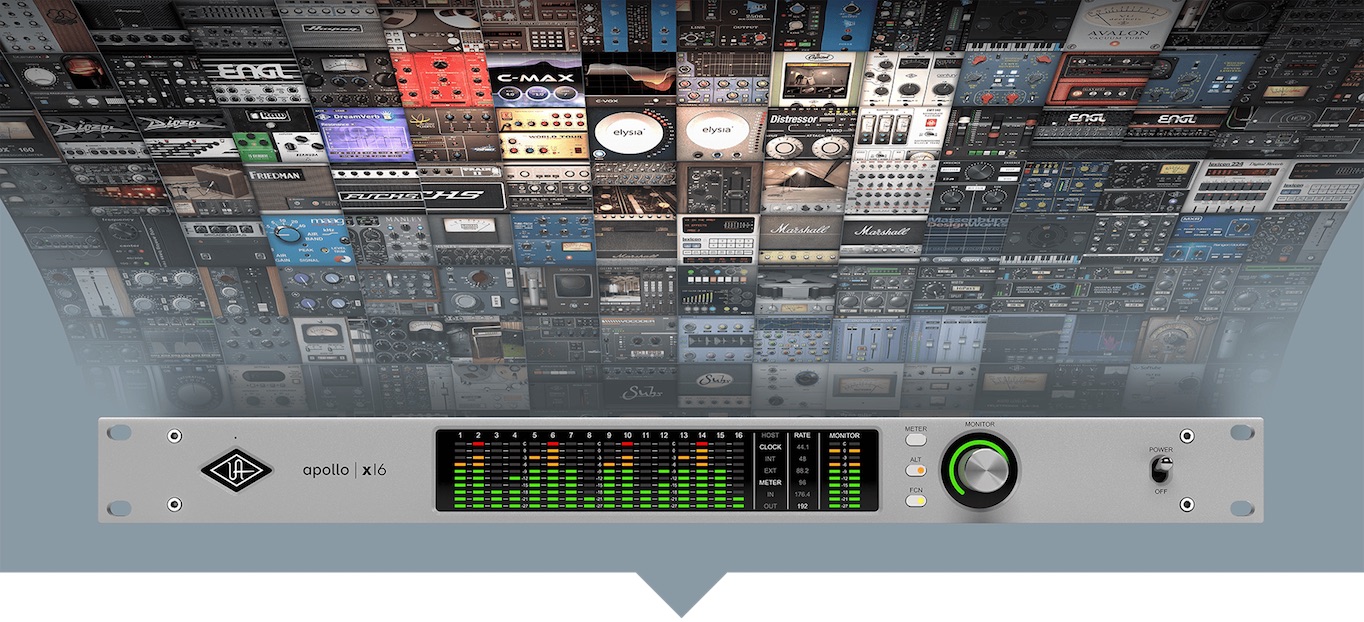Open the DreamVerb plugin thumbnail

click(364, 134)
